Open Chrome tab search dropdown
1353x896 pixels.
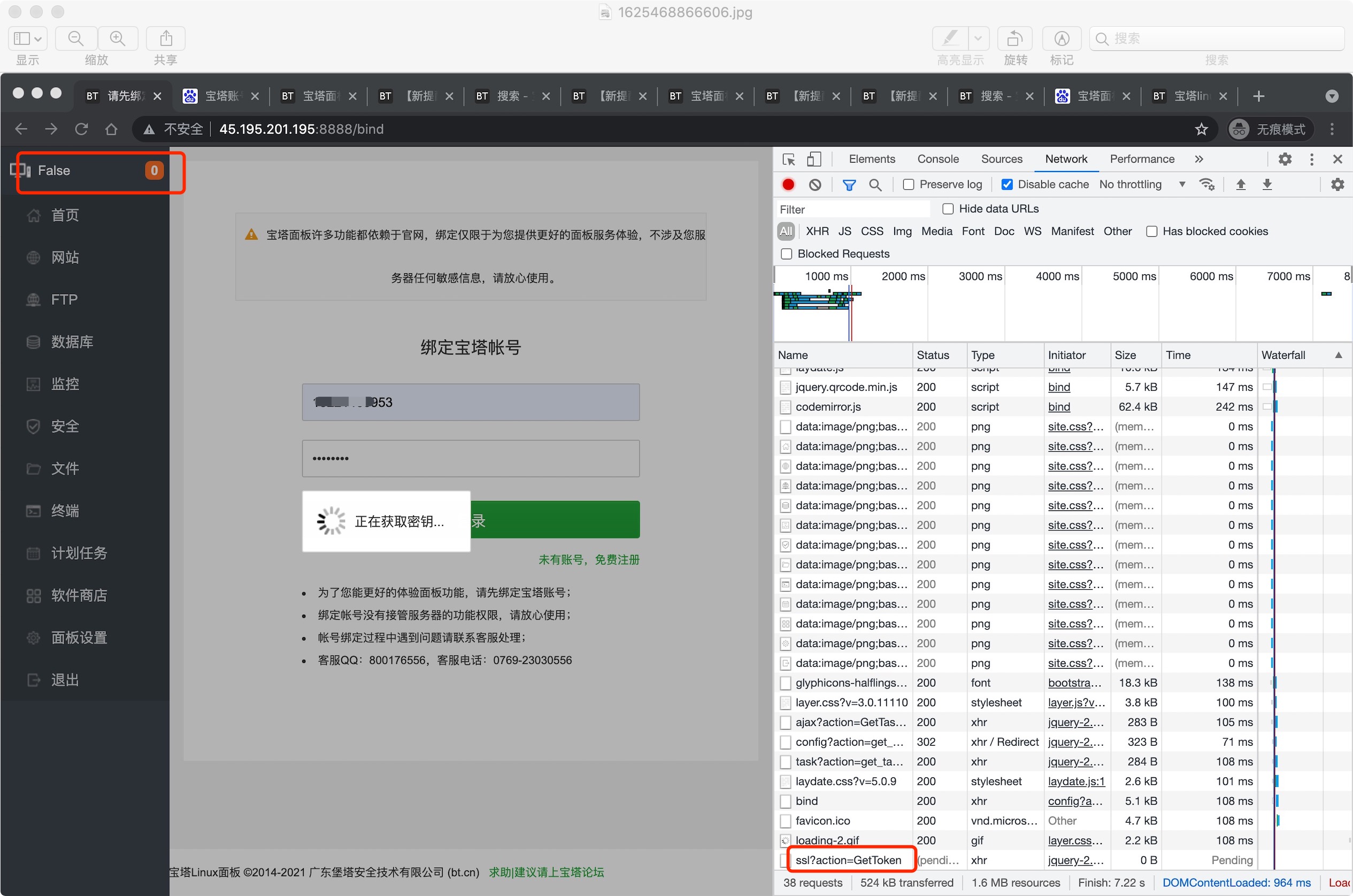coord(1332,96)
